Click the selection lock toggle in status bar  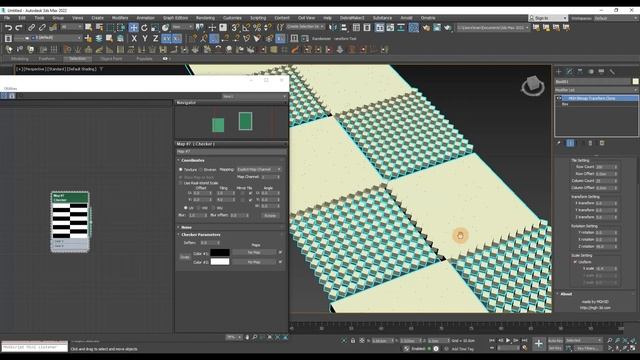tap(353, 340)
